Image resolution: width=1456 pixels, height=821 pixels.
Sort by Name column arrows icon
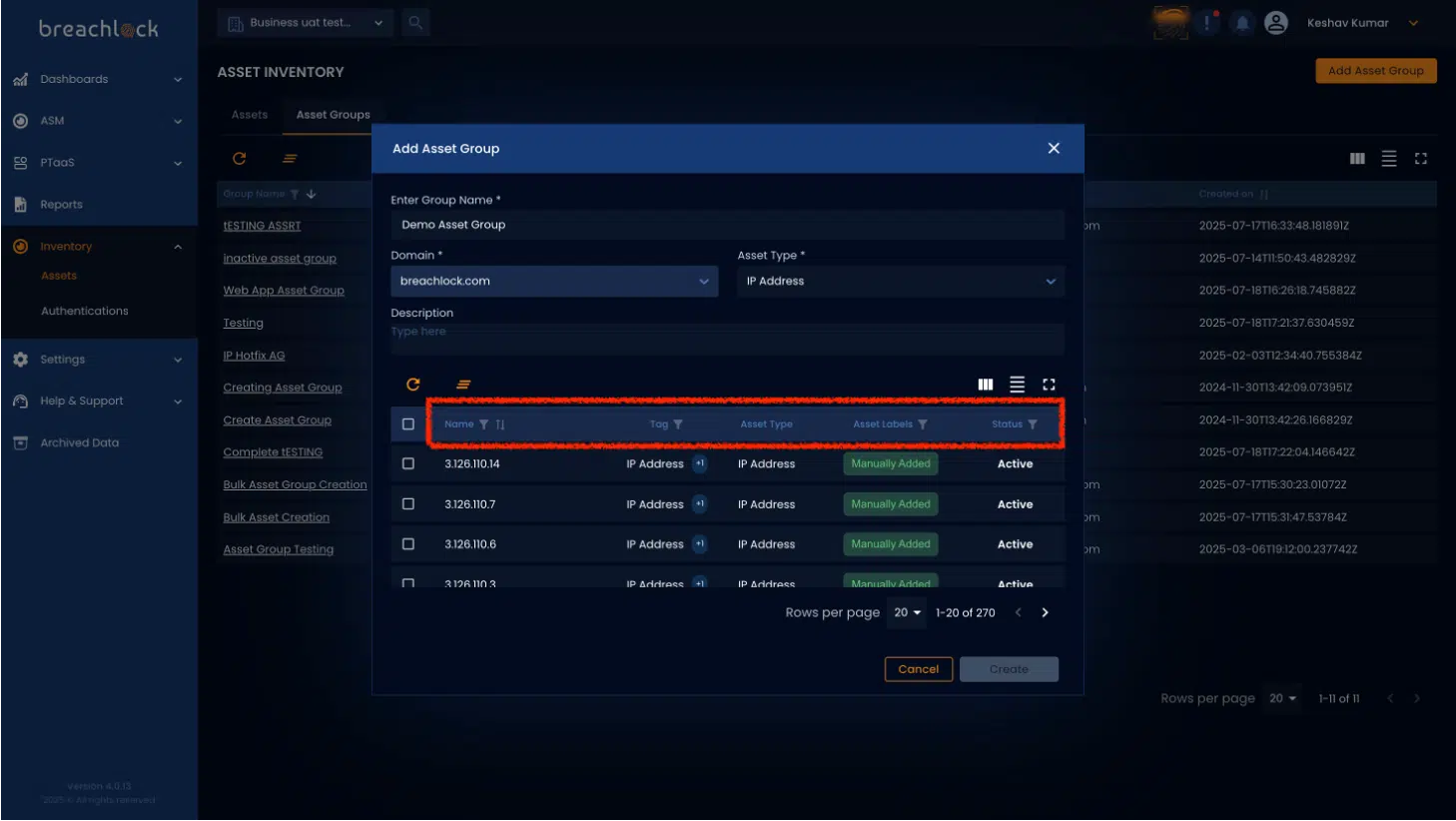tap(500, 424)
